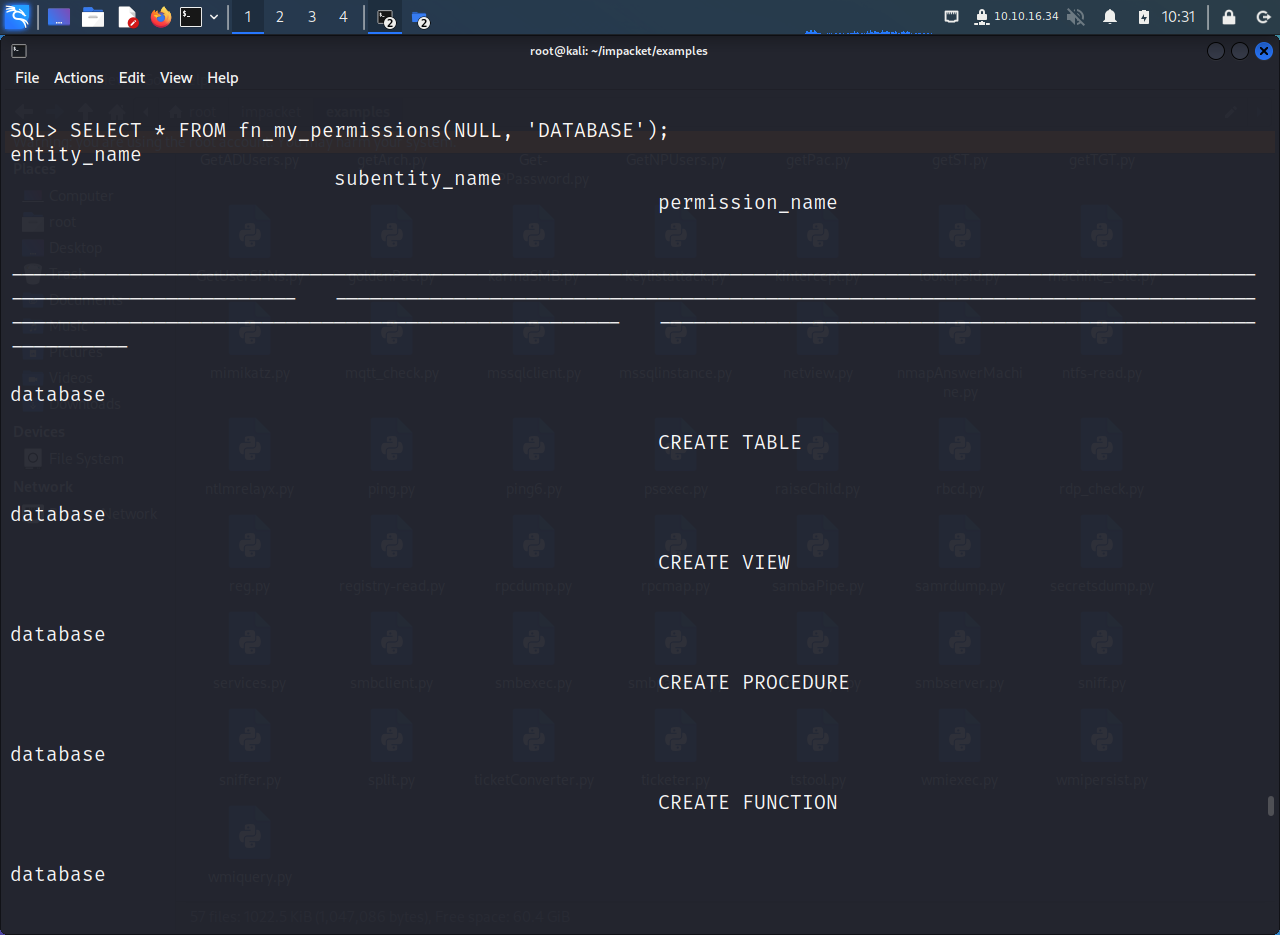Select the grouped terminal windows taskbar button
The image size is (1280, 935).
[x=386, y=17]
